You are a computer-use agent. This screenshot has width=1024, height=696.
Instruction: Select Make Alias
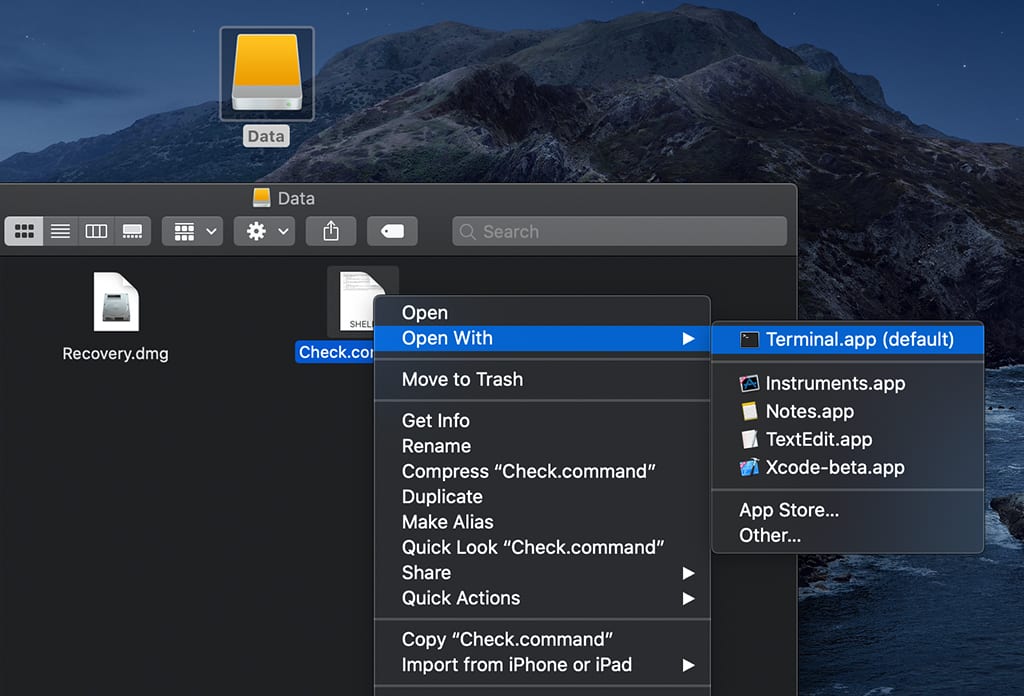542,522
